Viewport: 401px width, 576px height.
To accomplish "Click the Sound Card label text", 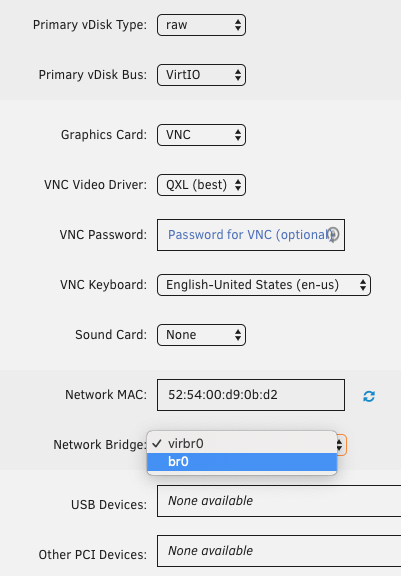I will pyautogui.click(x=111, y=335).
